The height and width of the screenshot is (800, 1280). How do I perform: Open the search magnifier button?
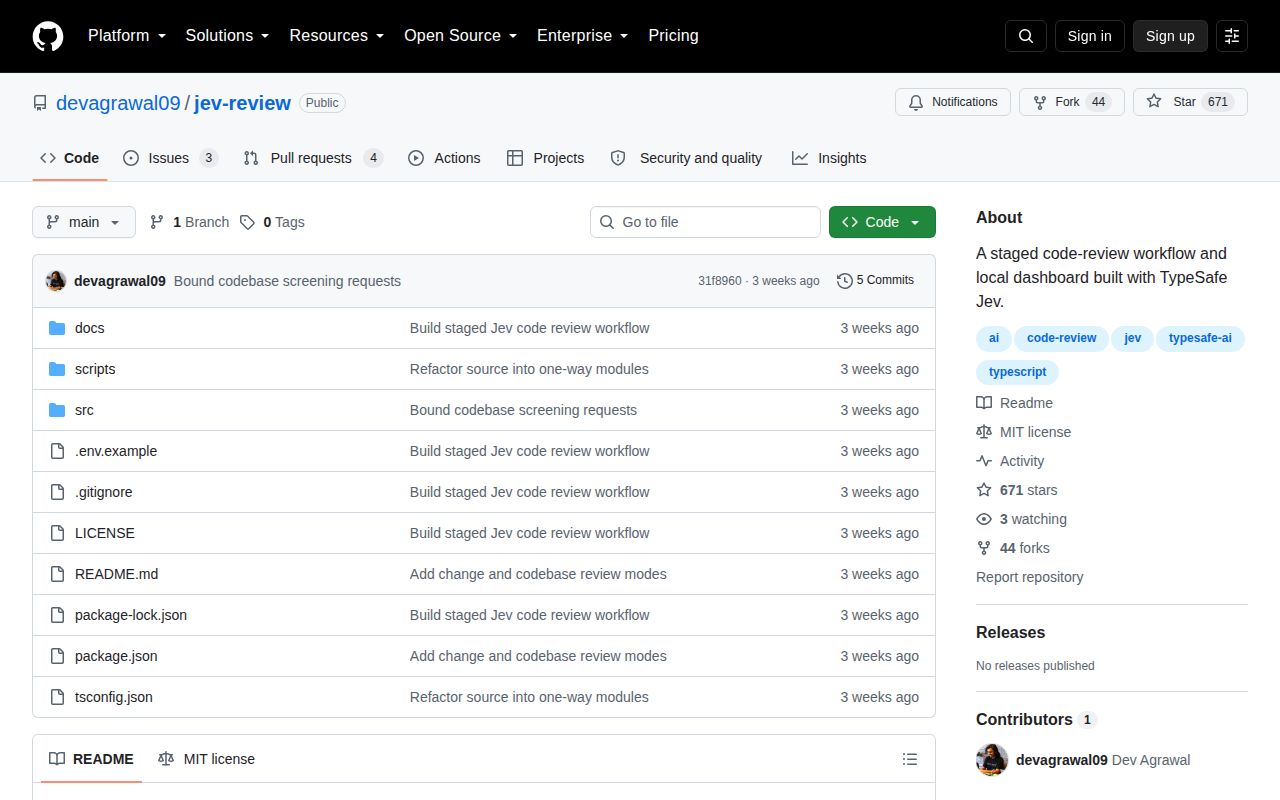1026,36
